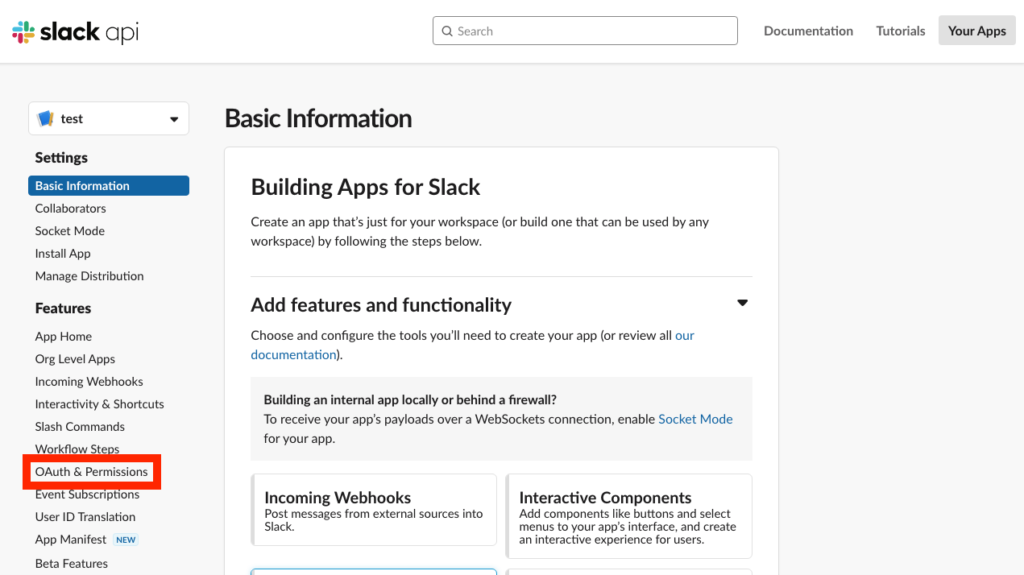Viewport: 1024px width, 575px height.
Task: Navigate to Socket Mode settings
Action: [69, 231]
